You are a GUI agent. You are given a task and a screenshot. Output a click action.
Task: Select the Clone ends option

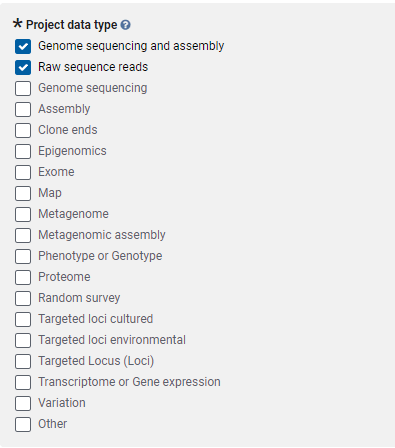pyautogui.click(x=23, y=130)
